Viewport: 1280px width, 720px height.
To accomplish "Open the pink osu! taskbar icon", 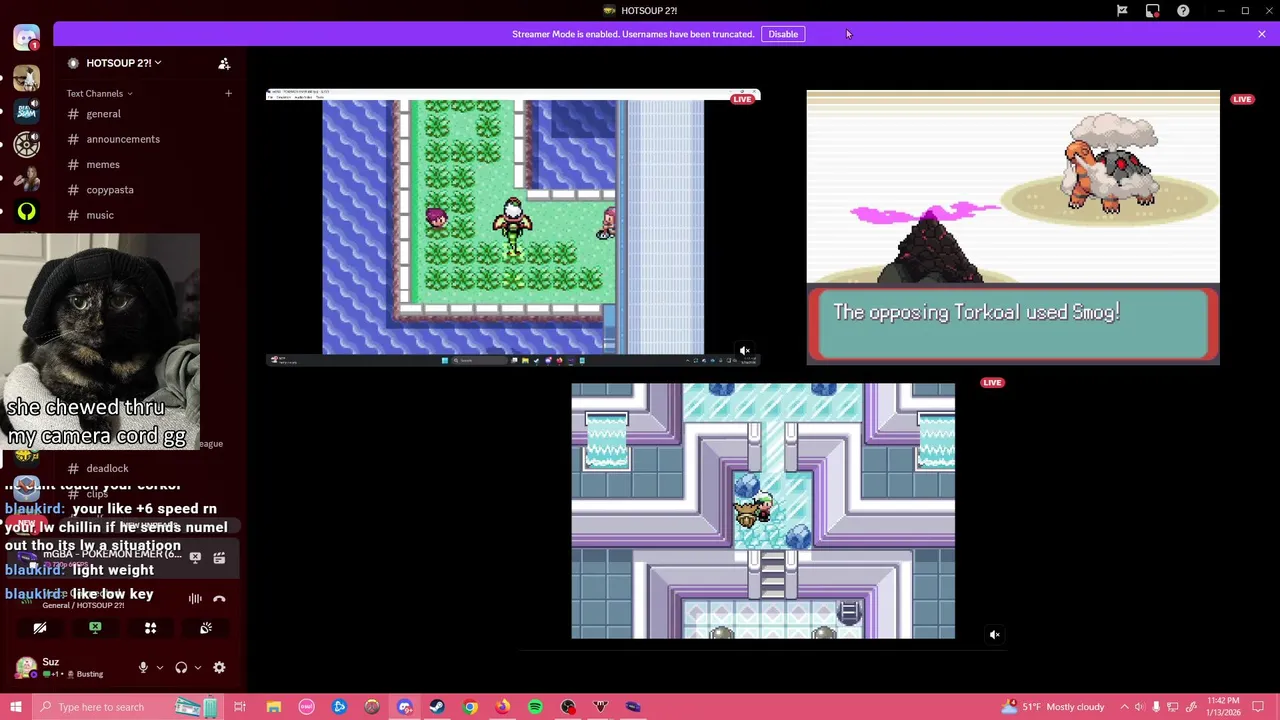I will (x=306, y=707).
